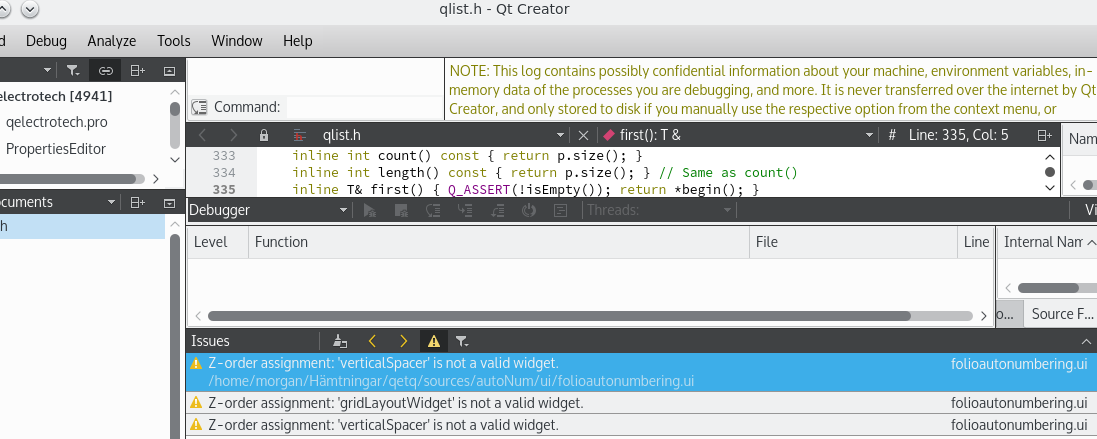Split the editor view next to Line 335
Viewport: 1097px width, 439px height.
[1045, 135]
